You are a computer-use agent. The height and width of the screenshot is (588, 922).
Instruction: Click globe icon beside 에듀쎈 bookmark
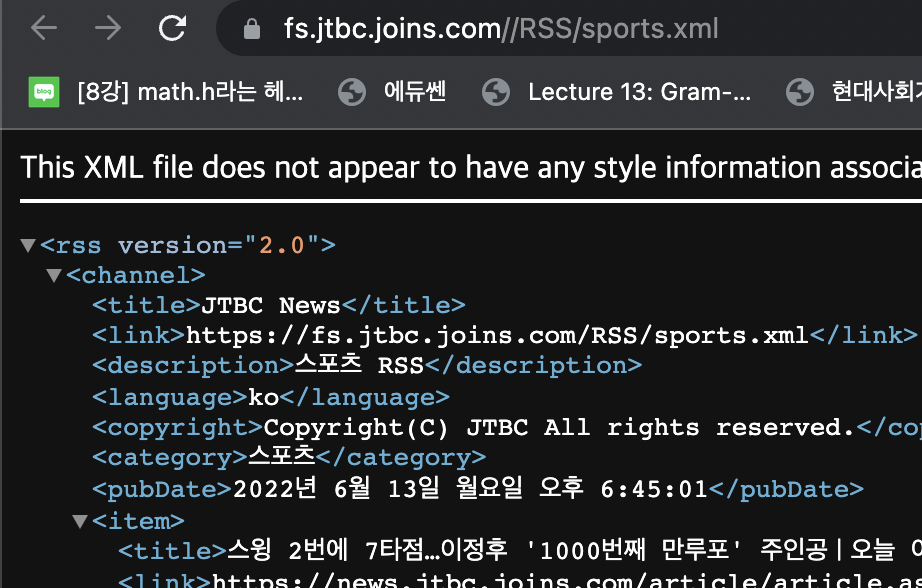(x=352, y=92)
